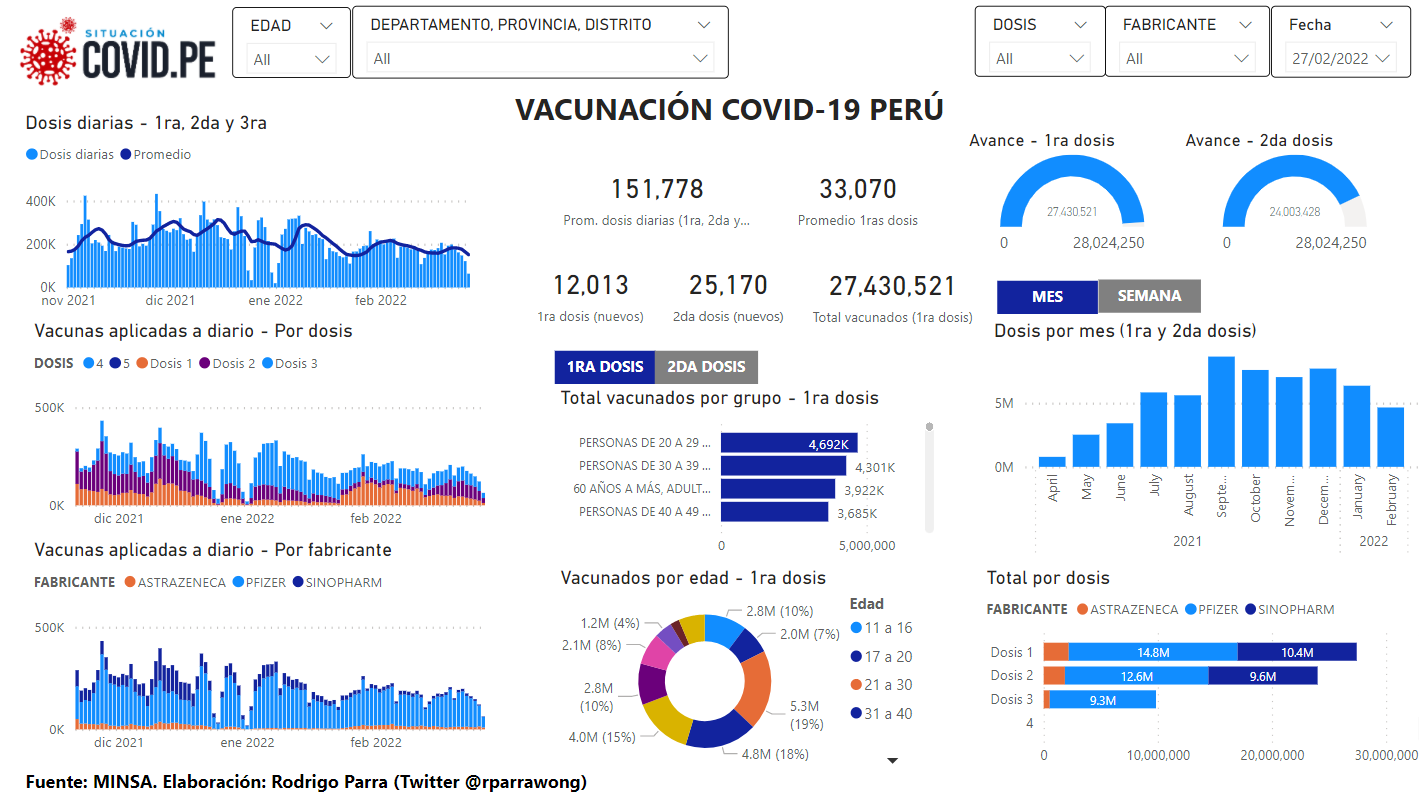Click the 'Promedio' legend marker

point(126,155)
